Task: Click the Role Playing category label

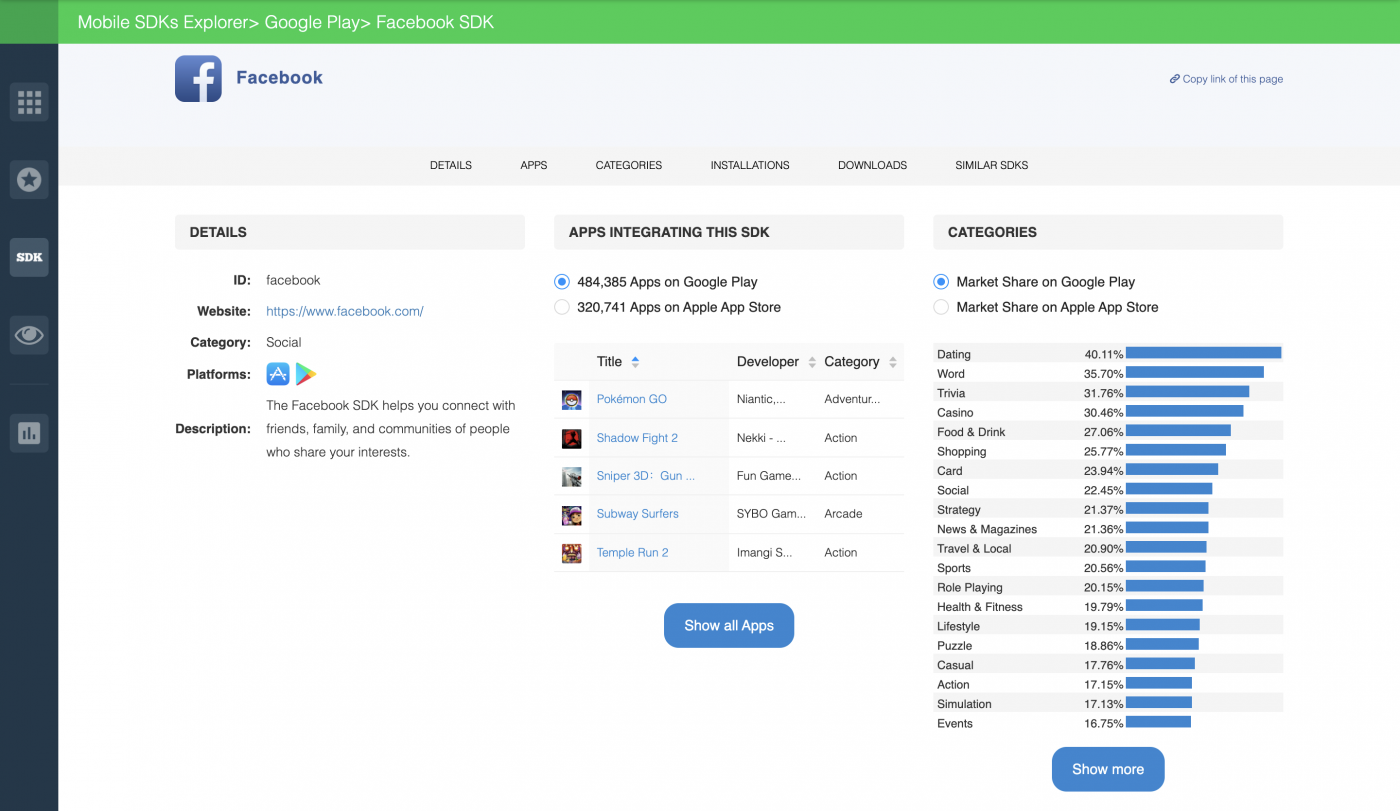Action: [x=970, y=587]
